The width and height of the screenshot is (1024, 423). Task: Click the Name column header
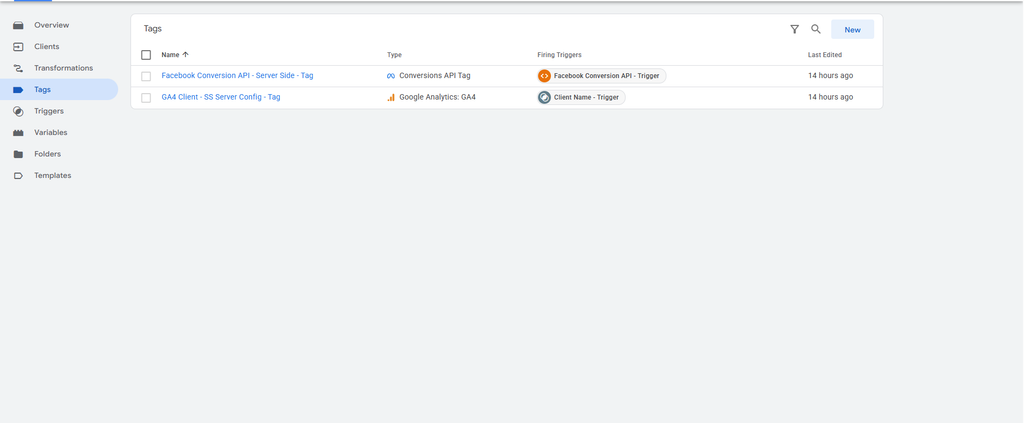tap(170, 55)
